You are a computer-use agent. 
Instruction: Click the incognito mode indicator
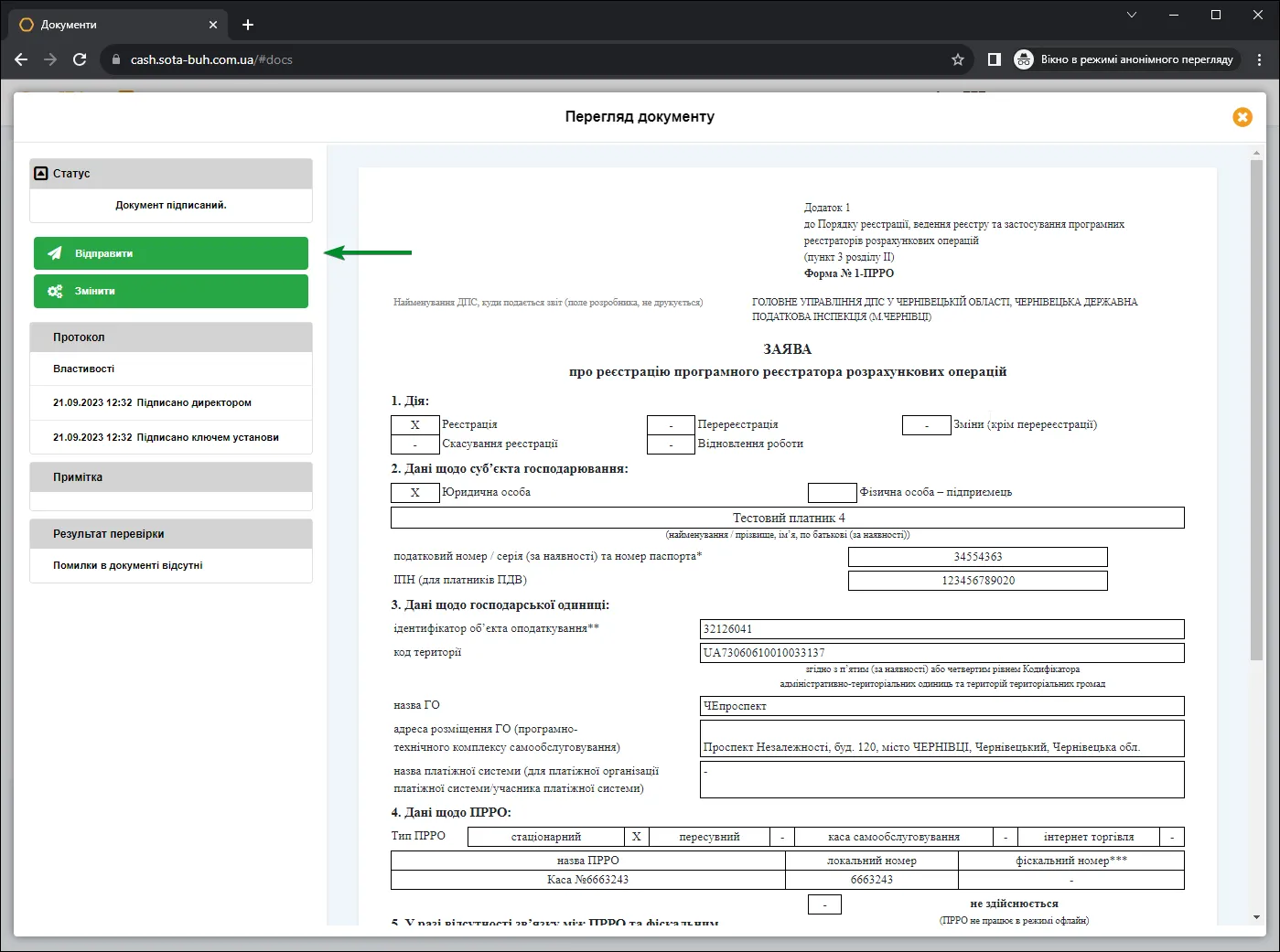[x=1126, y=59]
